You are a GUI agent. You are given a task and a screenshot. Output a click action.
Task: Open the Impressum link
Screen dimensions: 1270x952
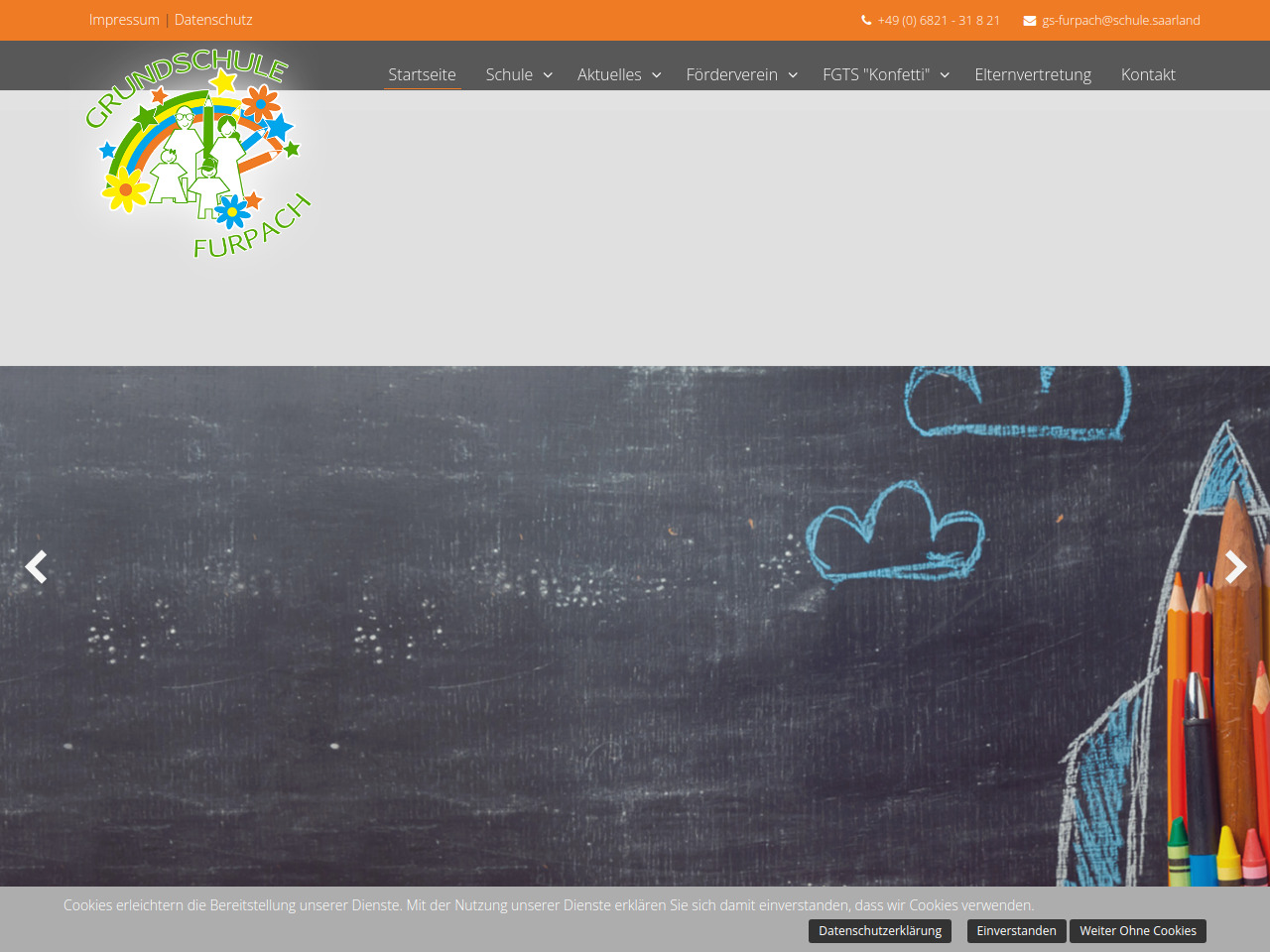click(x=124, y=20)
